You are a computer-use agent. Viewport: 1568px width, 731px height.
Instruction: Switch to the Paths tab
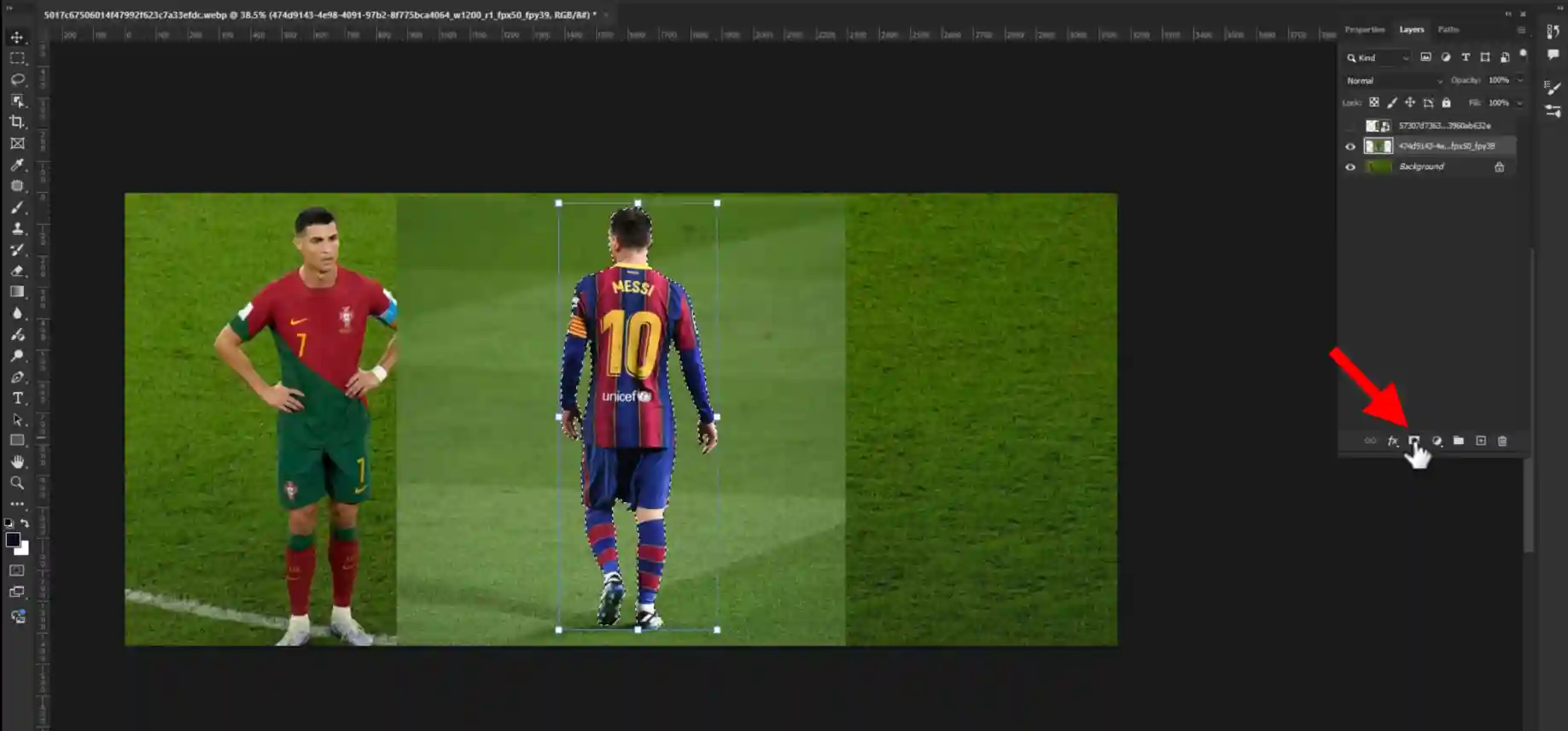[1449, 30]
